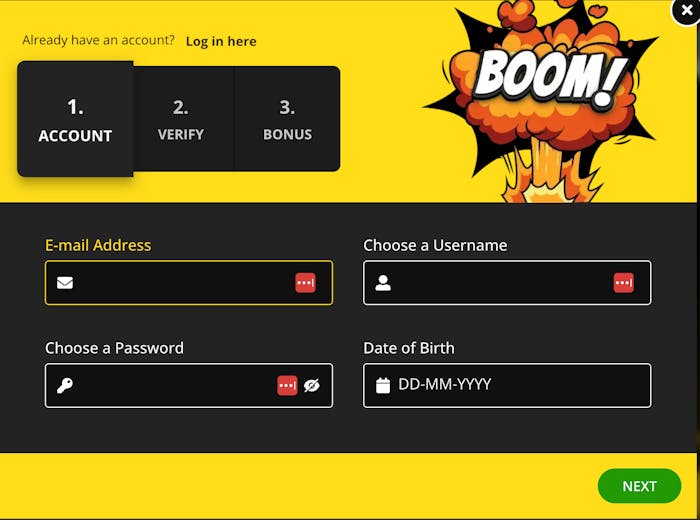Screen dimensions: 700x520
Task: Click the key icon in the password field
Action: (65, 385)
